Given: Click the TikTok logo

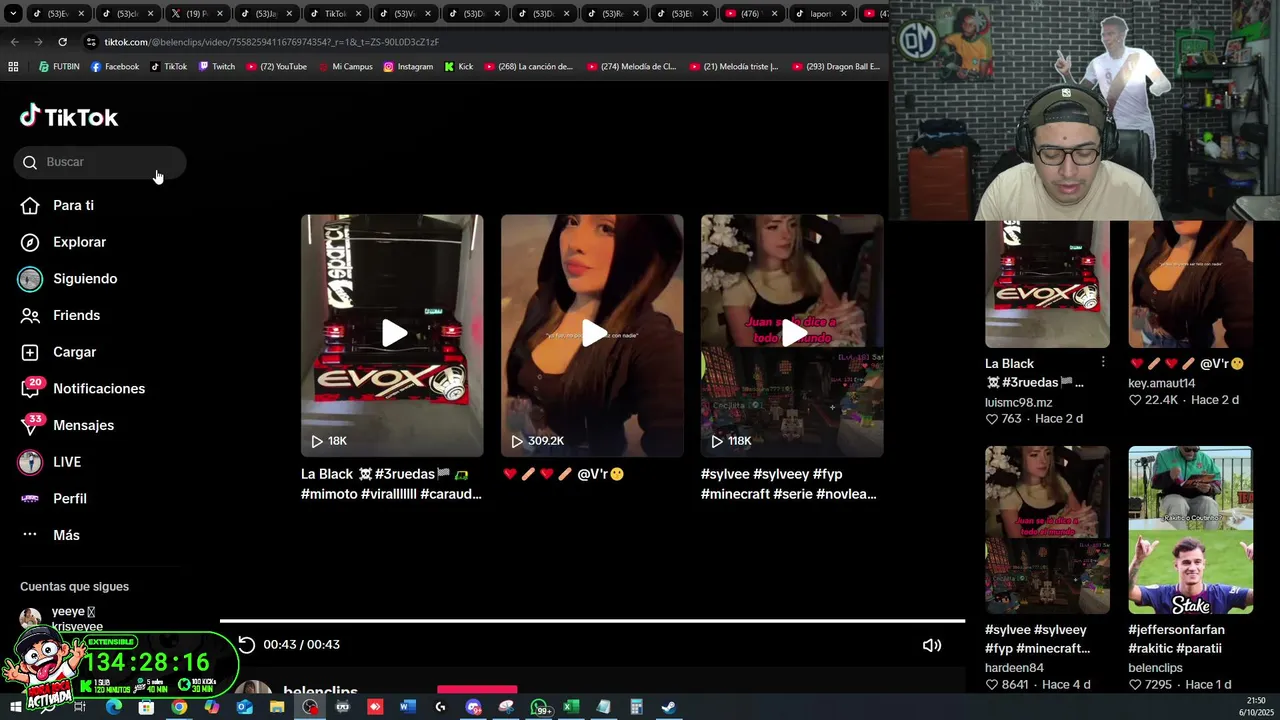Looking at the screenshot, I should (x=69, y=117).
